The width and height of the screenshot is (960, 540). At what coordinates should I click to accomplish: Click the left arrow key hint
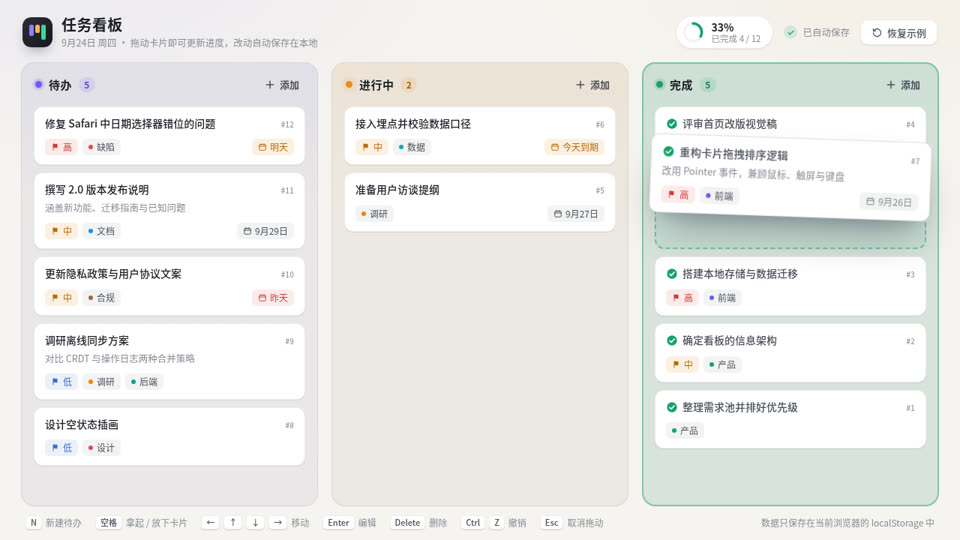[x=211, y=522]
